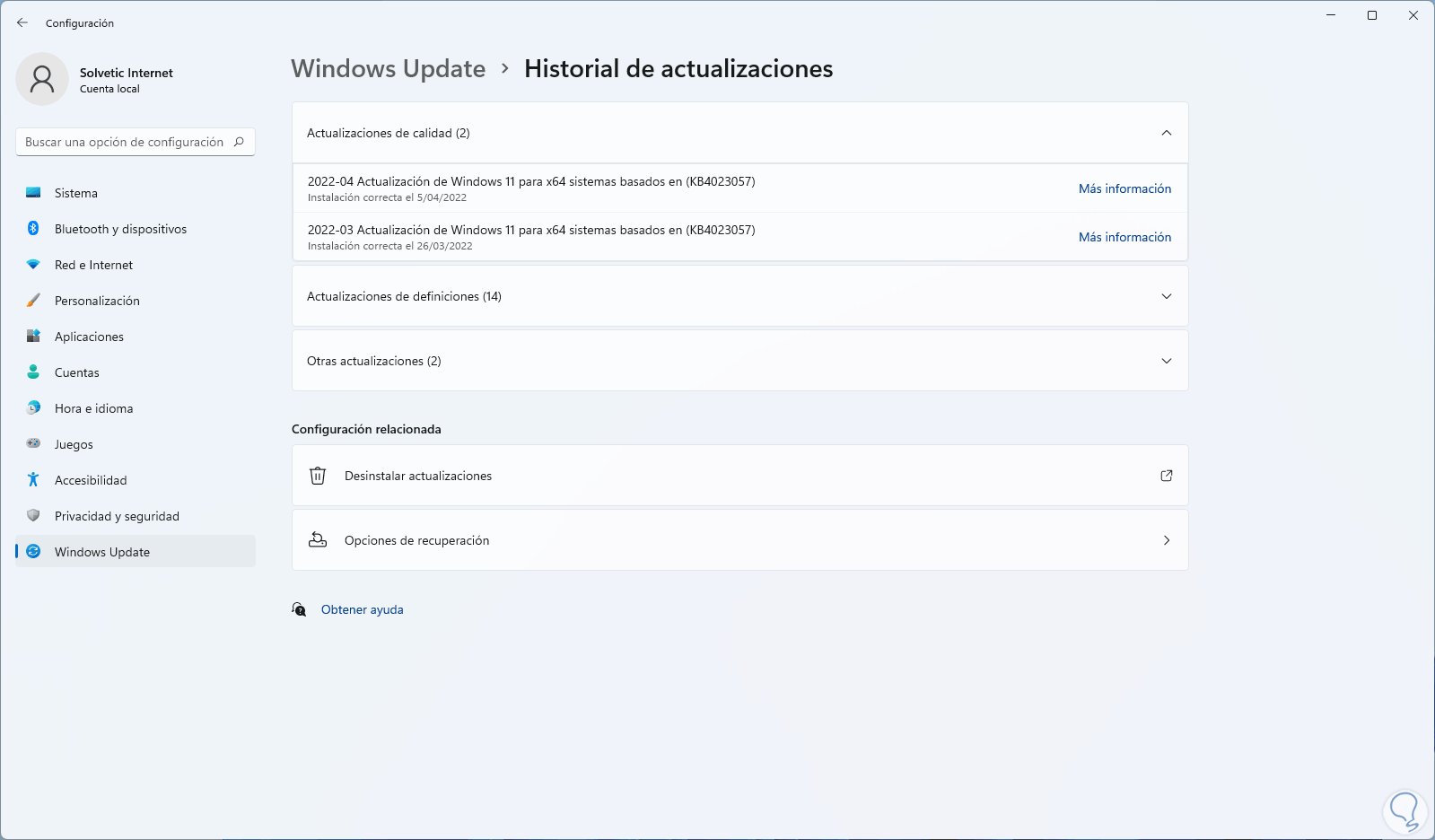Navigate to Aplicaciones

136,337
